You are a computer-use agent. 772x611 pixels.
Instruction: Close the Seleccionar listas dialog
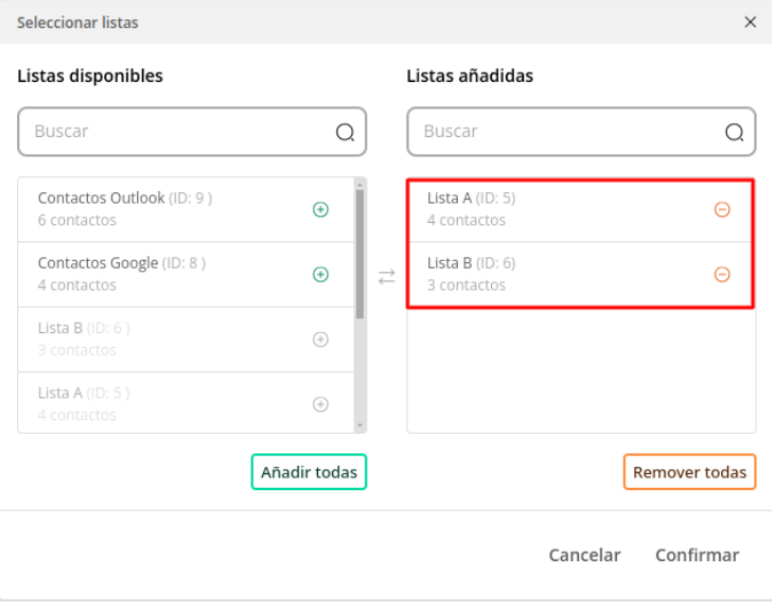click(750, 22)
